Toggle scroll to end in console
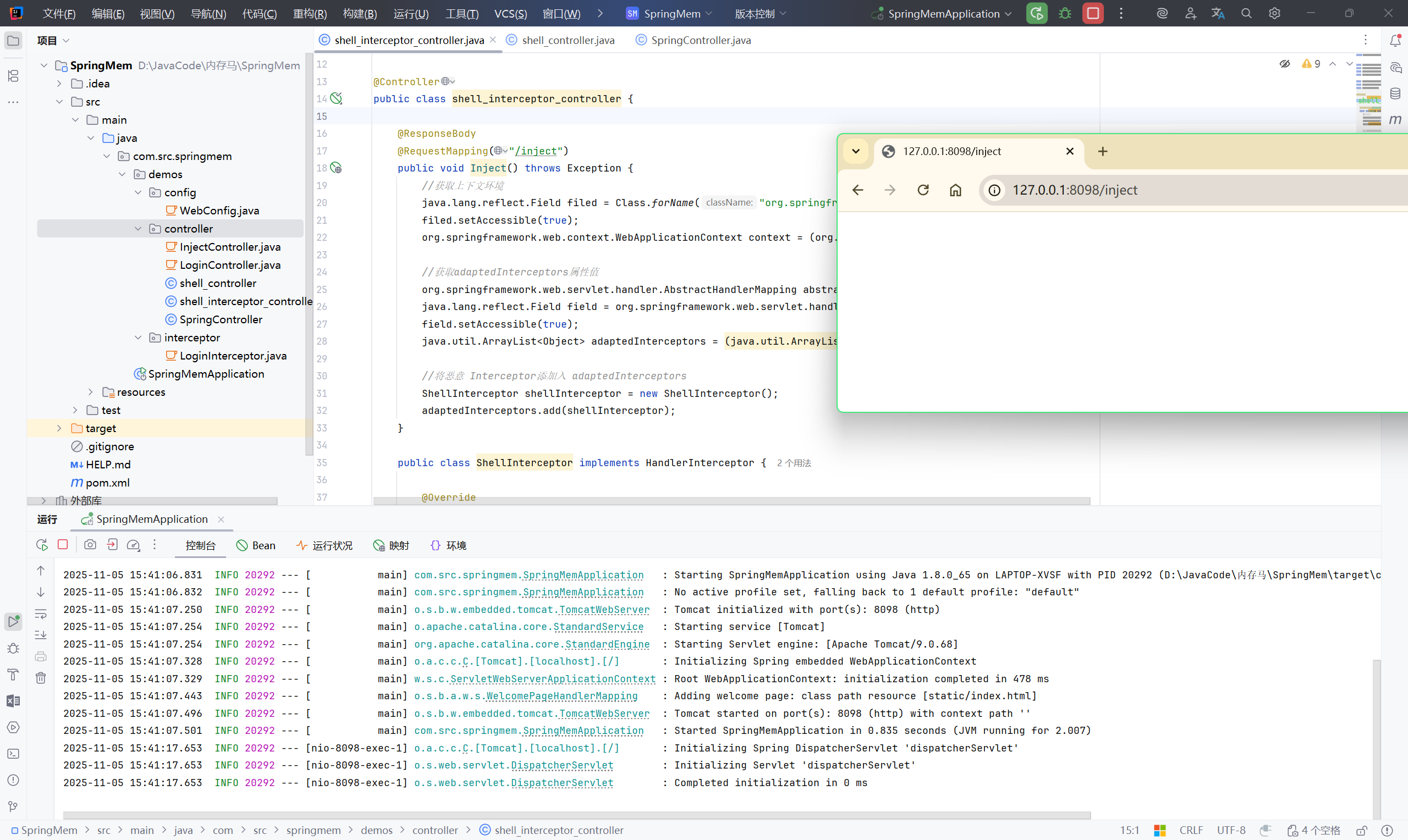This screenshot has height=840, width=1408. pyautogui.click(x=41, y=635)
